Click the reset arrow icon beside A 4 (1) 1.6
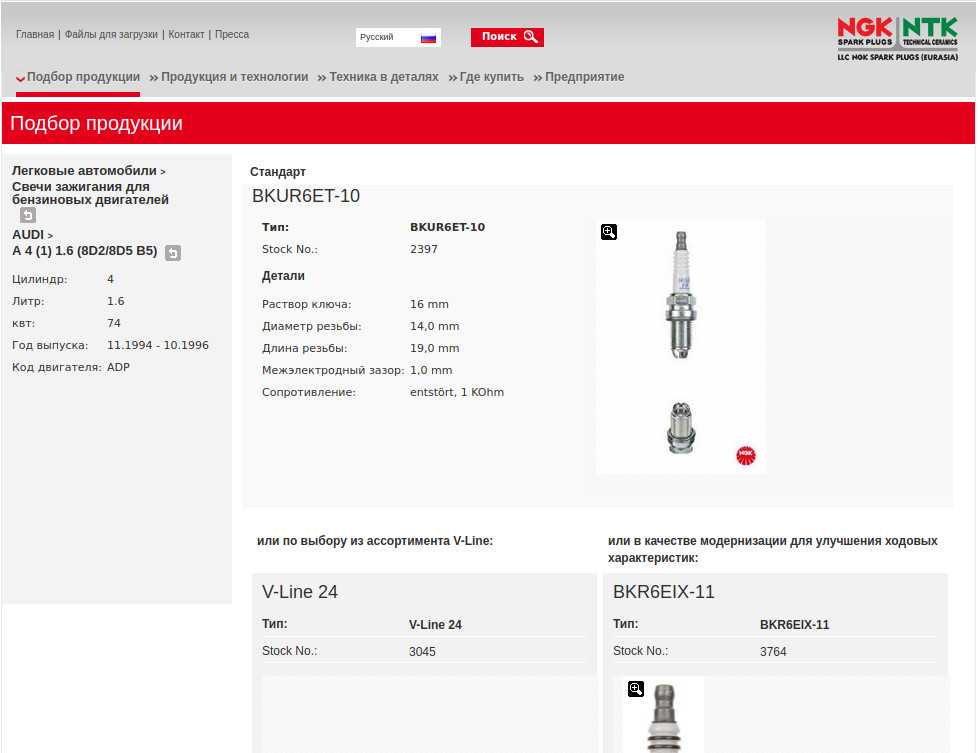978x753 pixels. (x=173, y=253)
